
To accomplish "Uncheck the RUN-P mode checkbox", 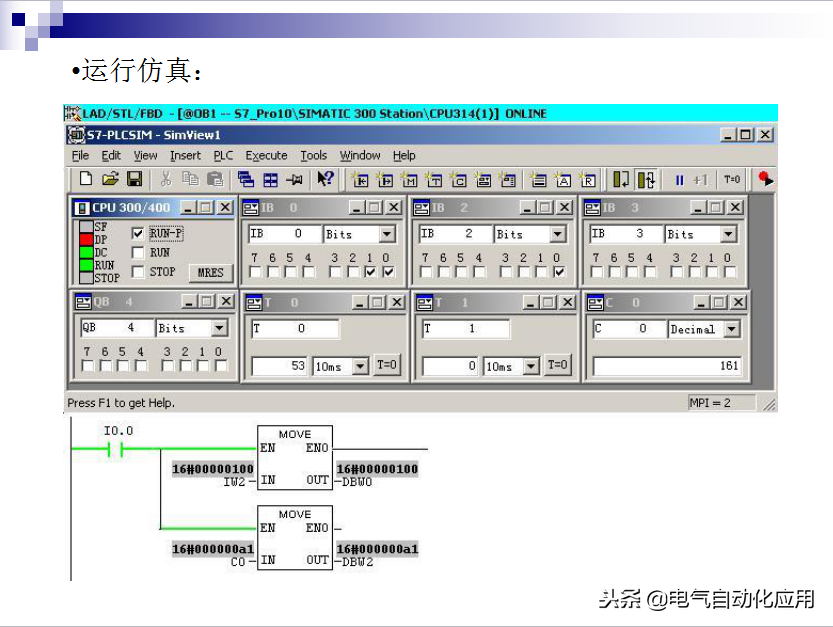I will (138, 233).
